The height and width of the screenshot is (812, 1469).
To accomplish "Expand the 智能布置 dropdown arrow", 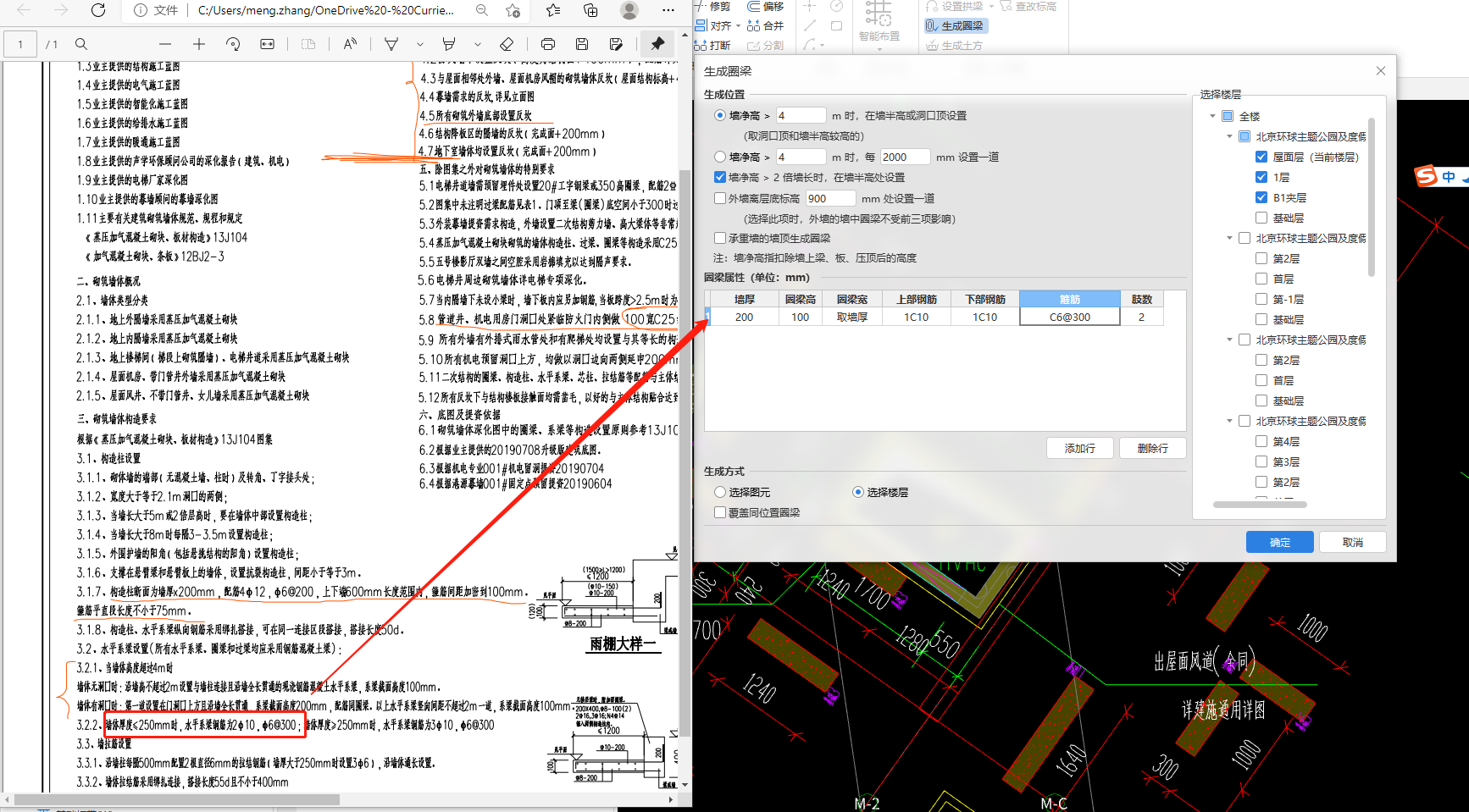I will coord(879,49).
